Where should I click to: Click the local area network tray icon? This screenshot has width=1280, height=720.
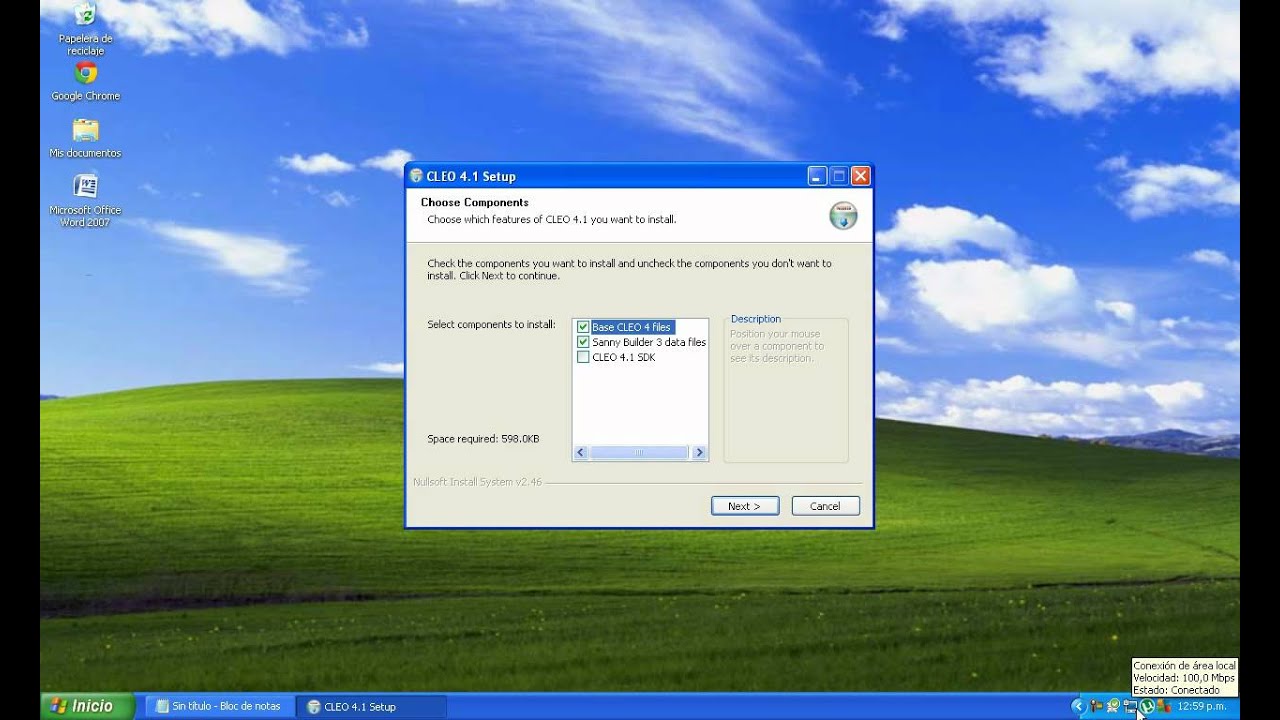1130,707
